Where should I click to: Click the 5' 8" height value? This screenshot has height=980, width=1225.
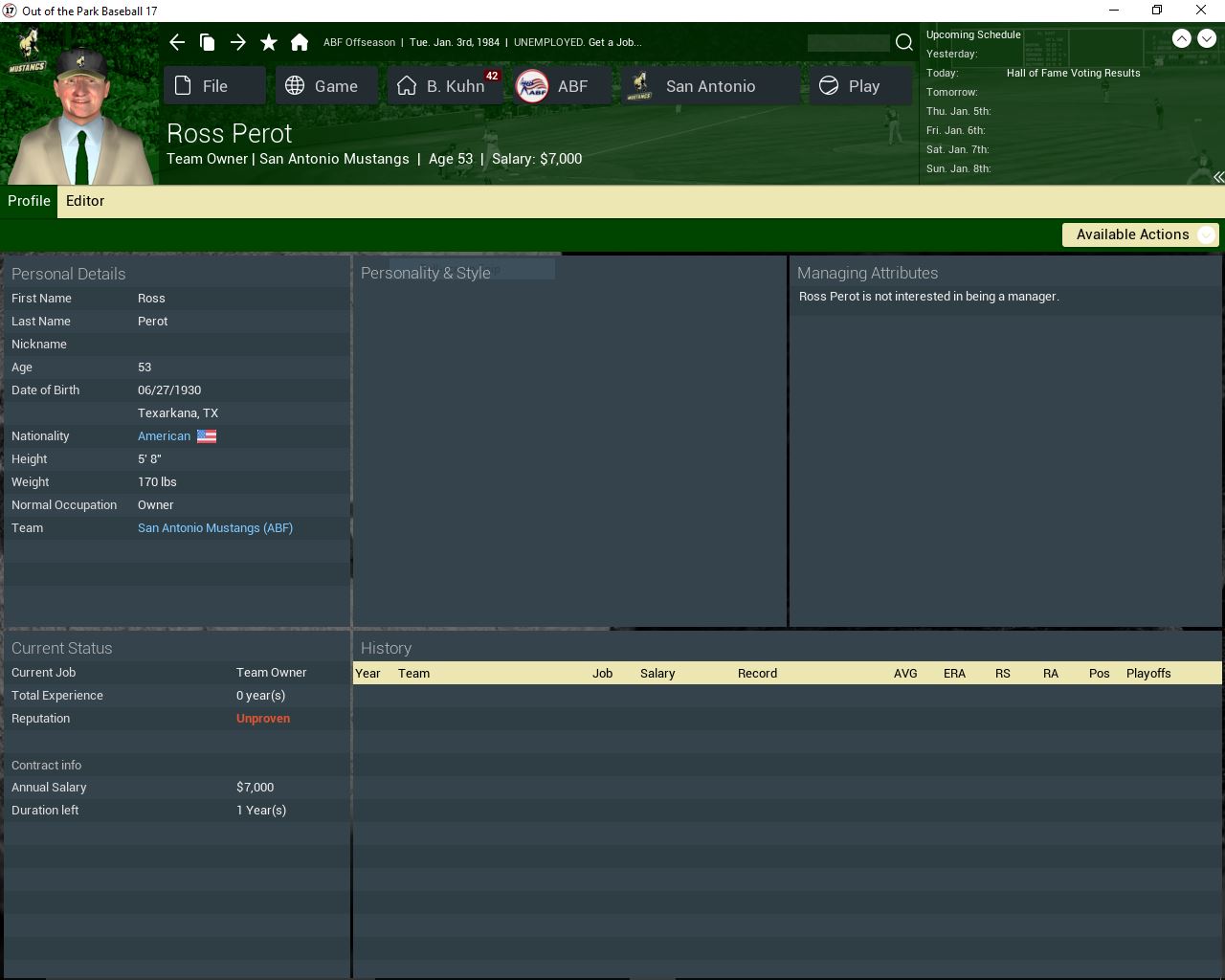click(149, 459)
